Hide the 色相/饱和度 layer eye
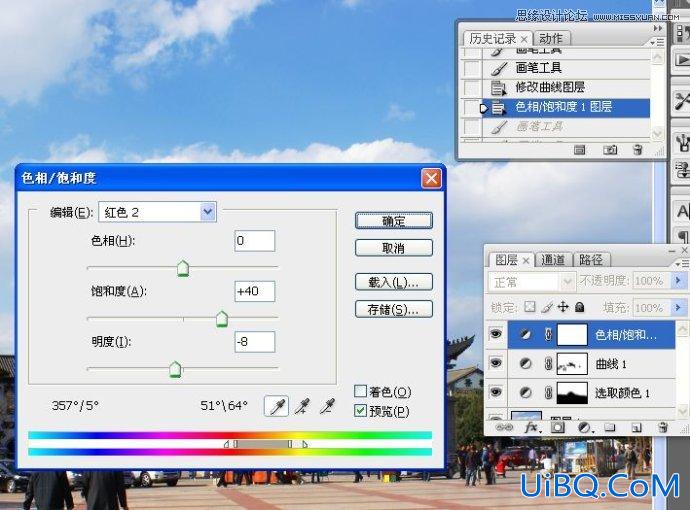The height and width of the screenshot is (510, 690). [495, 334]
